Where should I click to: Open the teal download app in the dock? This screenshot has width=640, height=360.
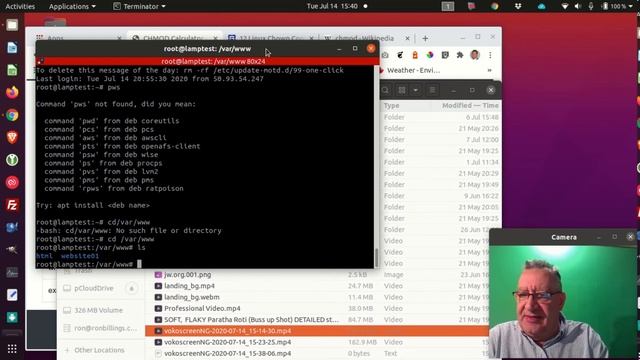click(x=12, y=317)
